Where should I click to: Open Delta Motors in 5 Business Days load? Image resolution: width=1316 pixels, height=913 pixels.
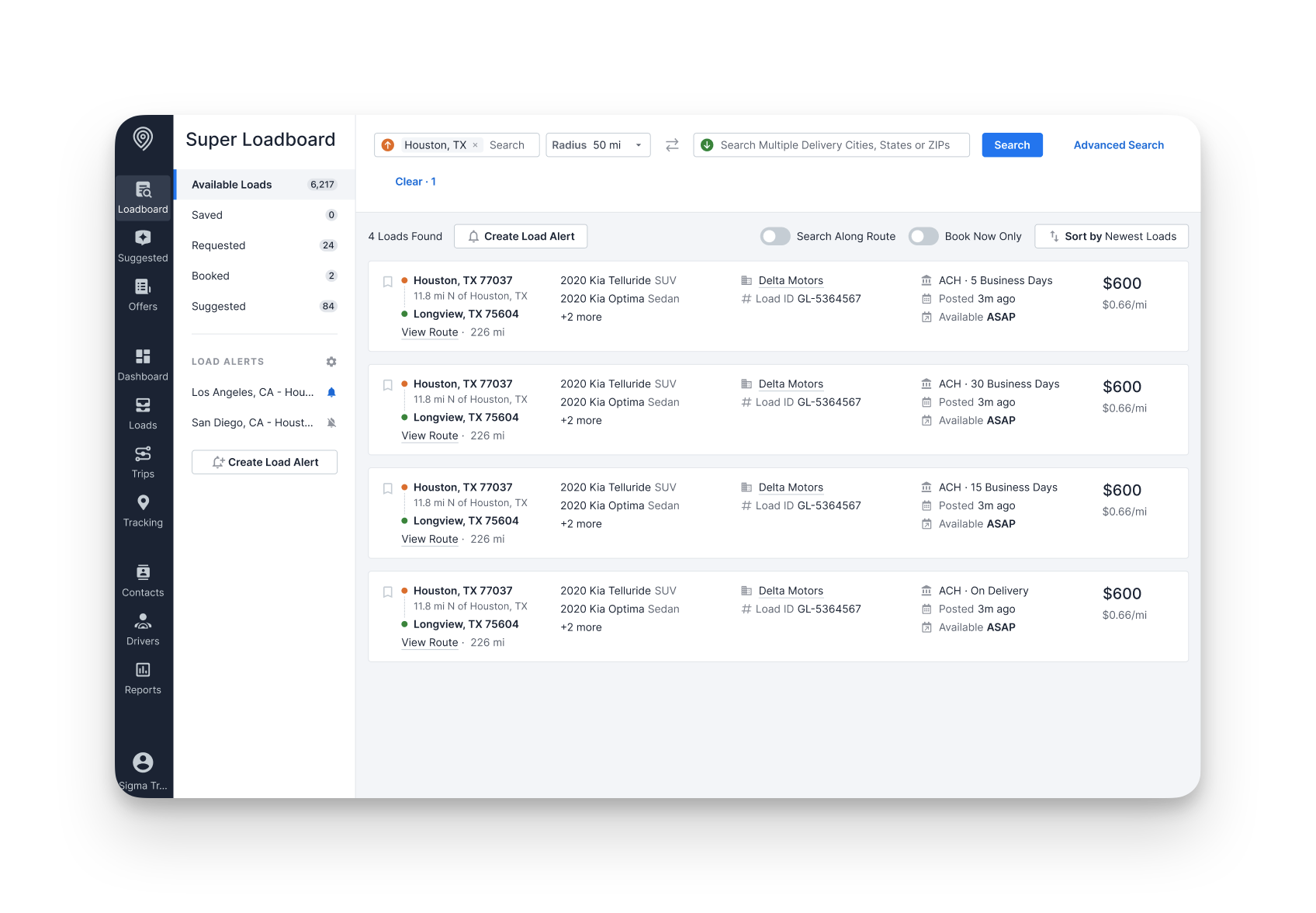click(x=791, y=280)
